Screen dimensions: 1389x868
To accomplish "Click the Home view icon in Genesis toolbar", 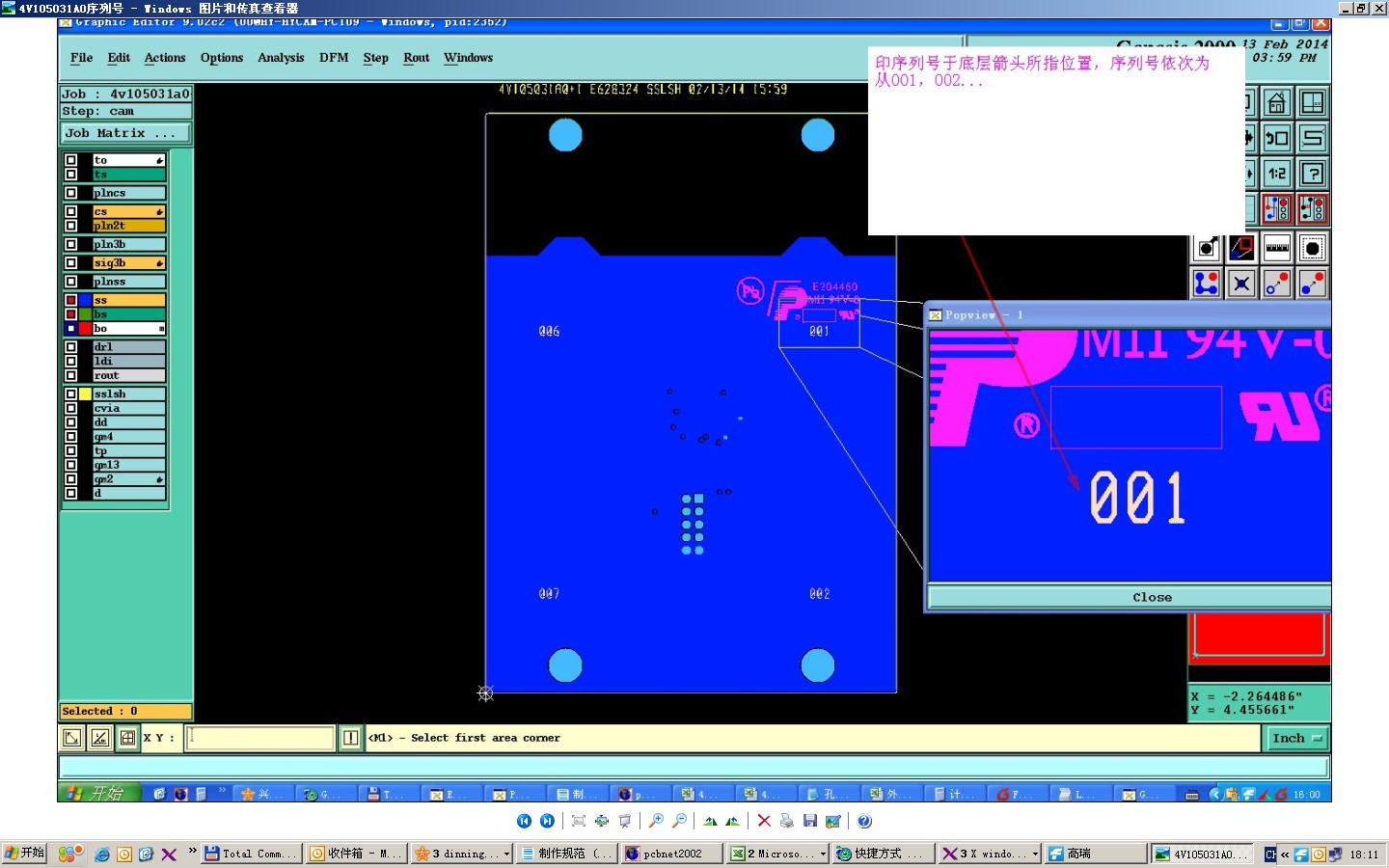I will 1277,102.
